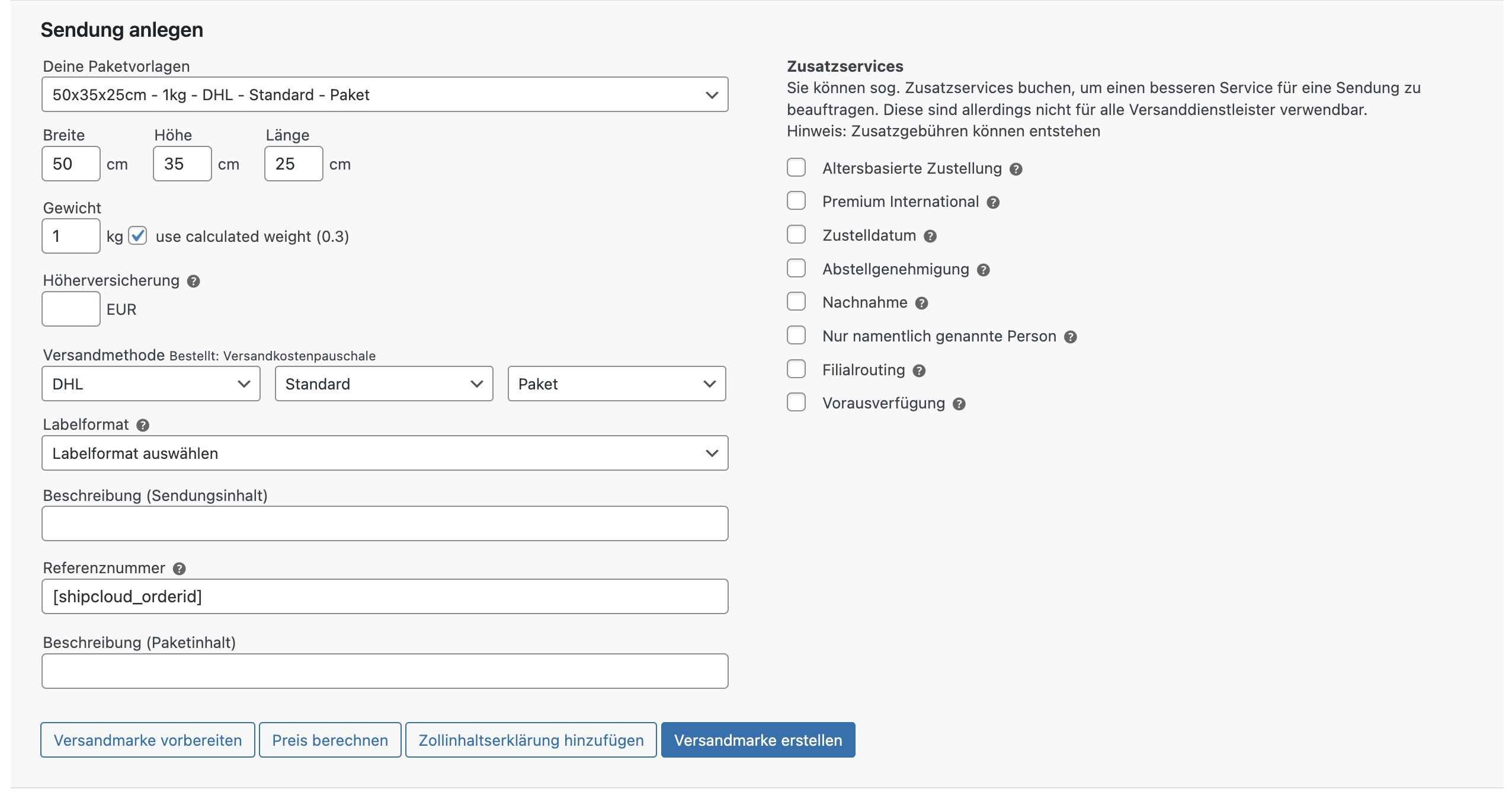Click Versandmarke vorbereiten button

[x=147, y=740]
